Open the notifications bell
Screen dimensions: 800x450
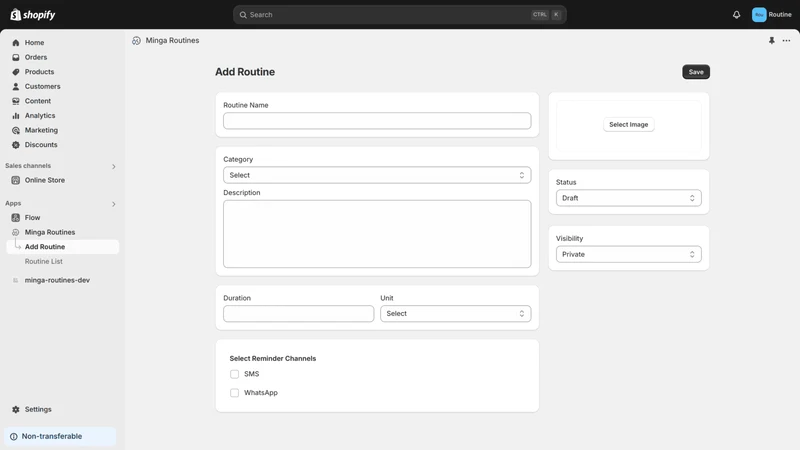pyautogui.click(x=736, y=15)
